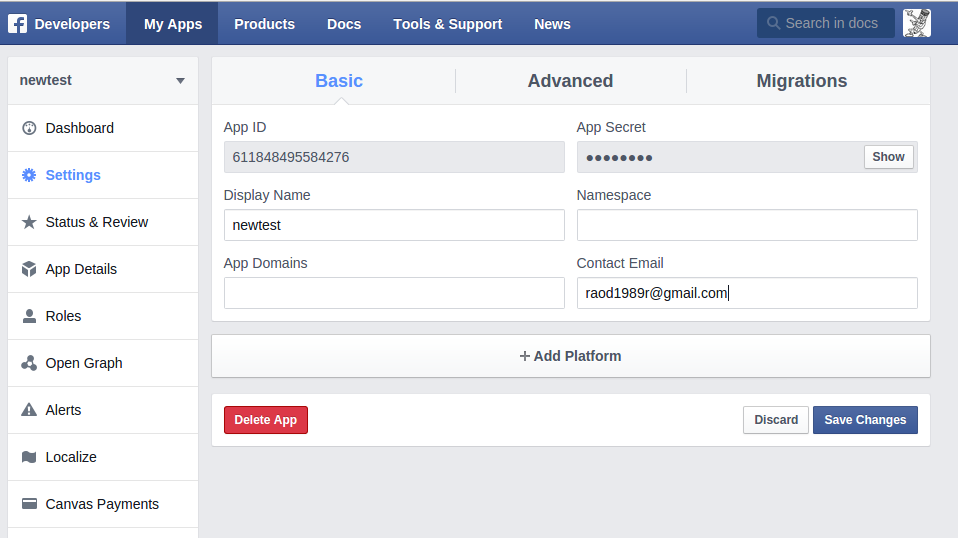
Task: Click the App Domains input field
Action: 394,293
